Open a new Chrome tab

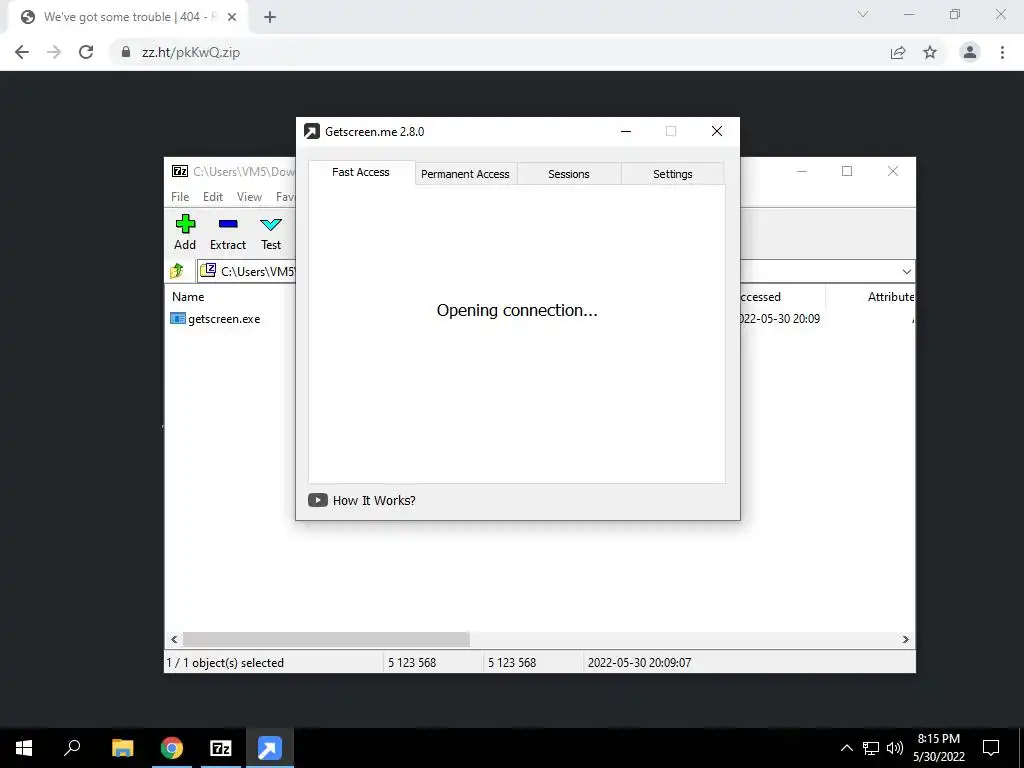click(x=270, y=17)
